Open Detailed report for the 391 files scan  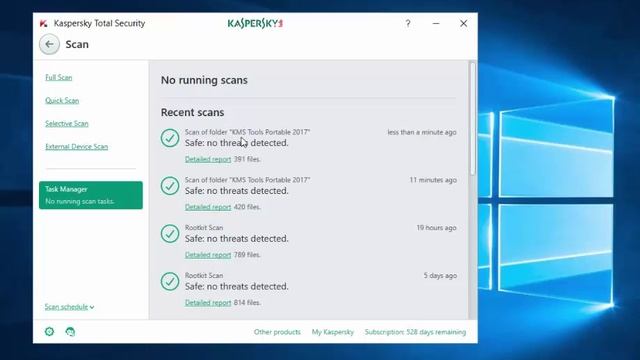tap(208, 159)
